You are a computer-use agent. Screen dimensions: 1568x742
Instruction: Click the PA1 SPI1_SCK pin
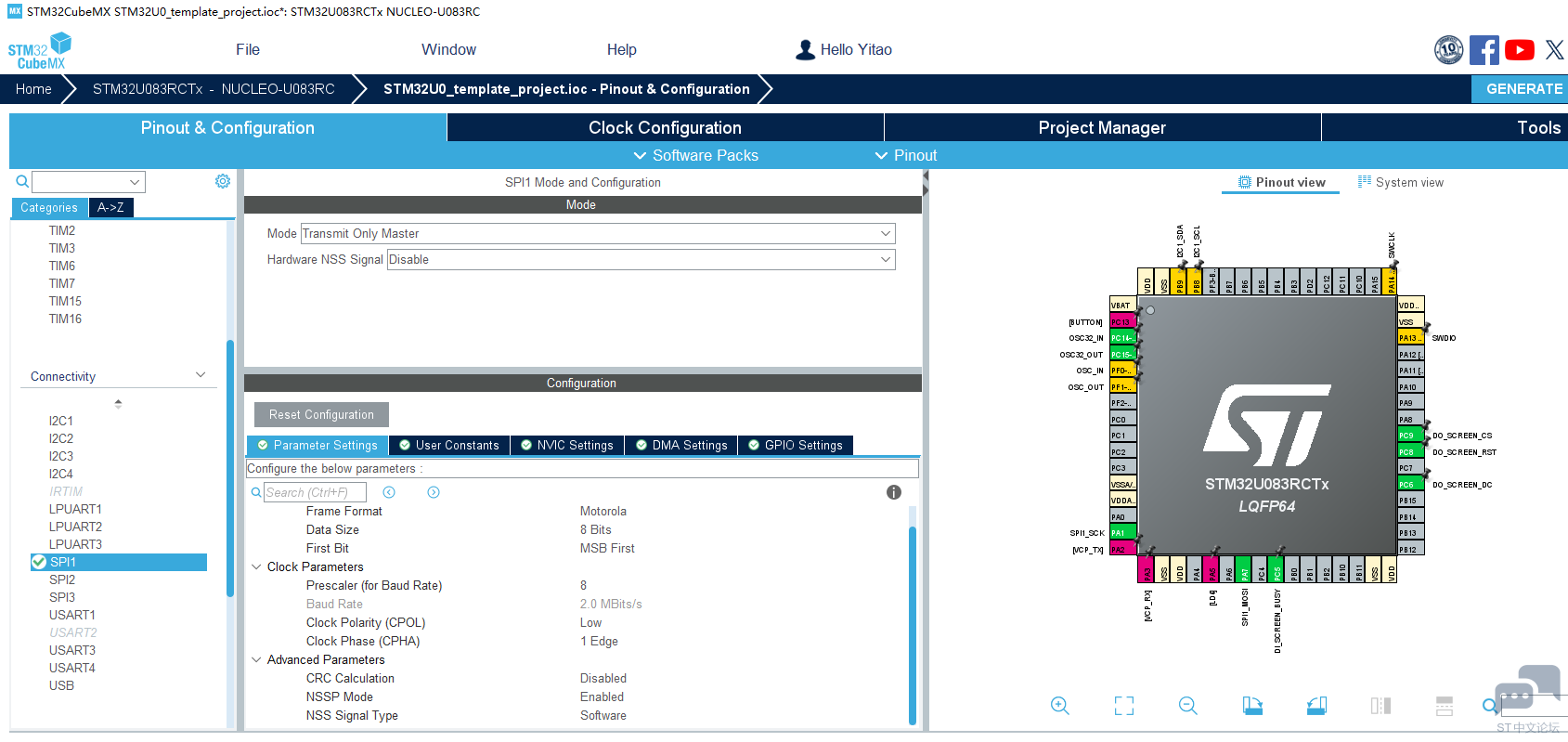pyautogui.click(x=1123, y=533)
